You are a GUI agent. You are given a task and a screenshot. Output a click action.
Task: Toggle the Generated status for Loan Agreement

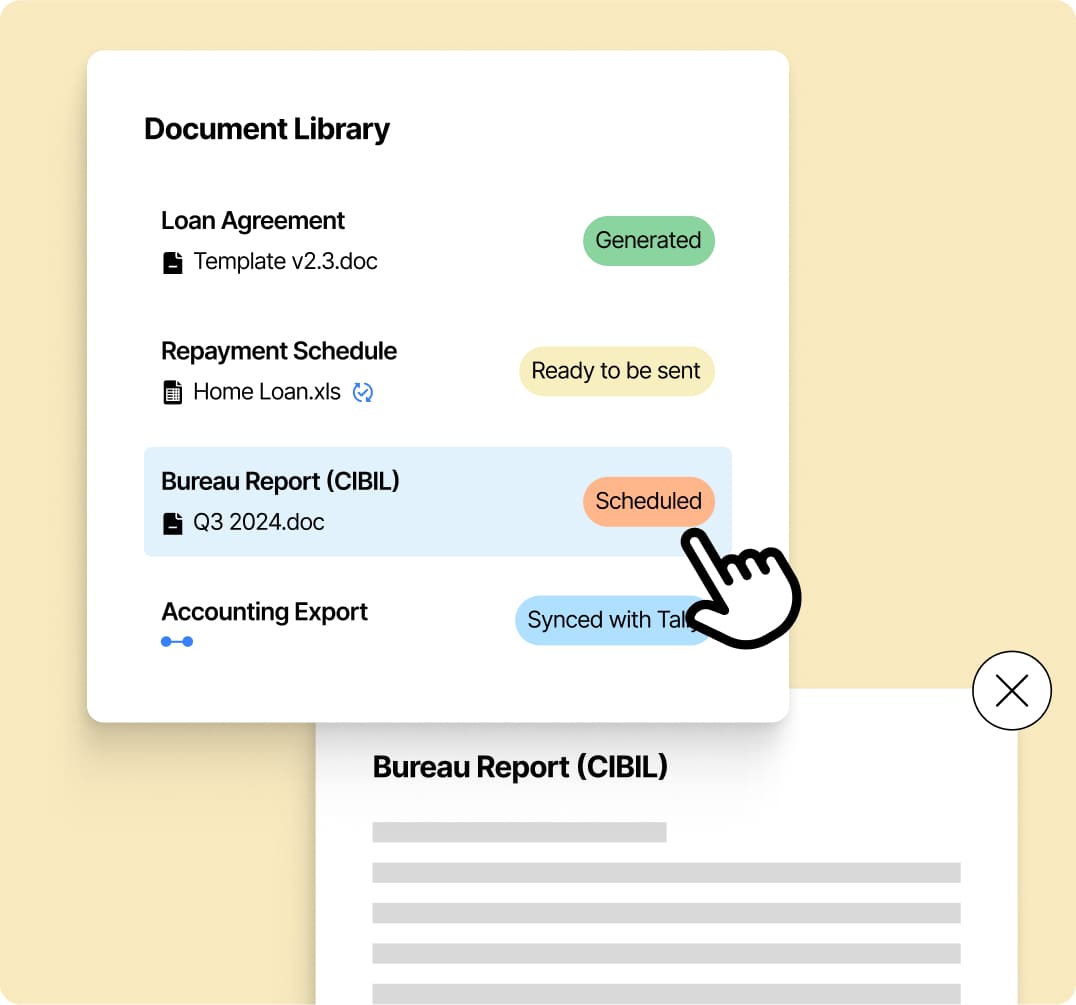[x=648, y=240]
